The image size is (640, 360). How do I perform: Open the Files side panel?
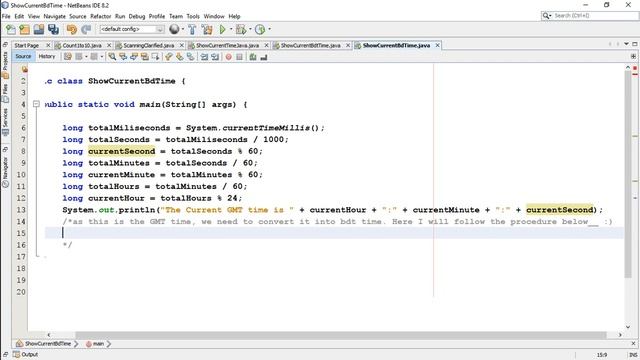pyautogui.click(x=5, y=92)
